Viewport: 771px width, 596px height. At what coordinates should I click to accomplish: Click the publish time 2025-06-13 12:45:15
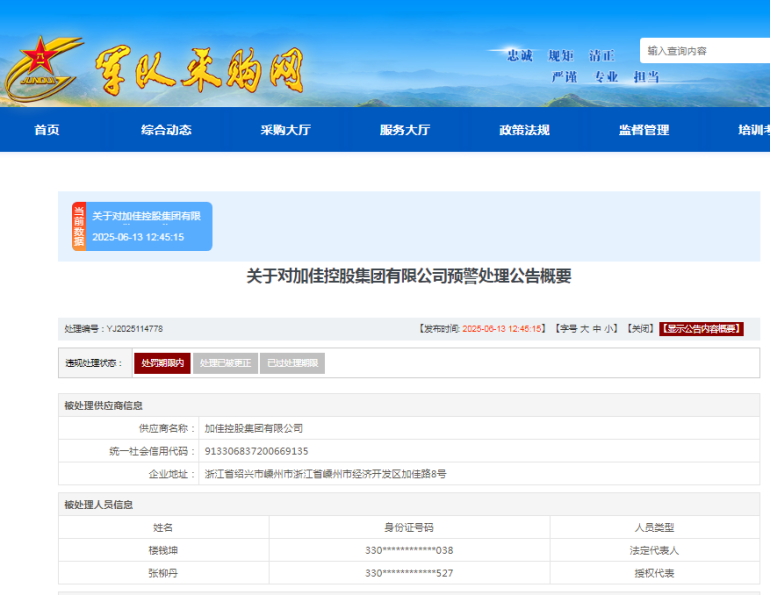click(502, 329)
